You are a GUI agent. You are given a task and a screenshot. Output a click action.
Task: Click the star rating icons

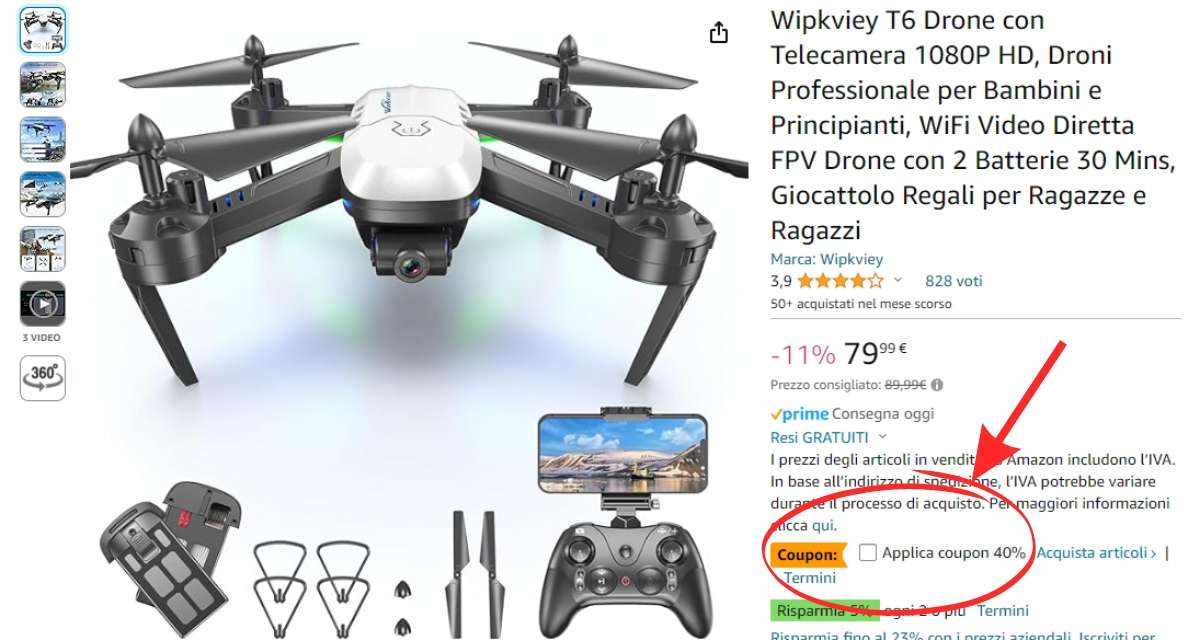840,281
